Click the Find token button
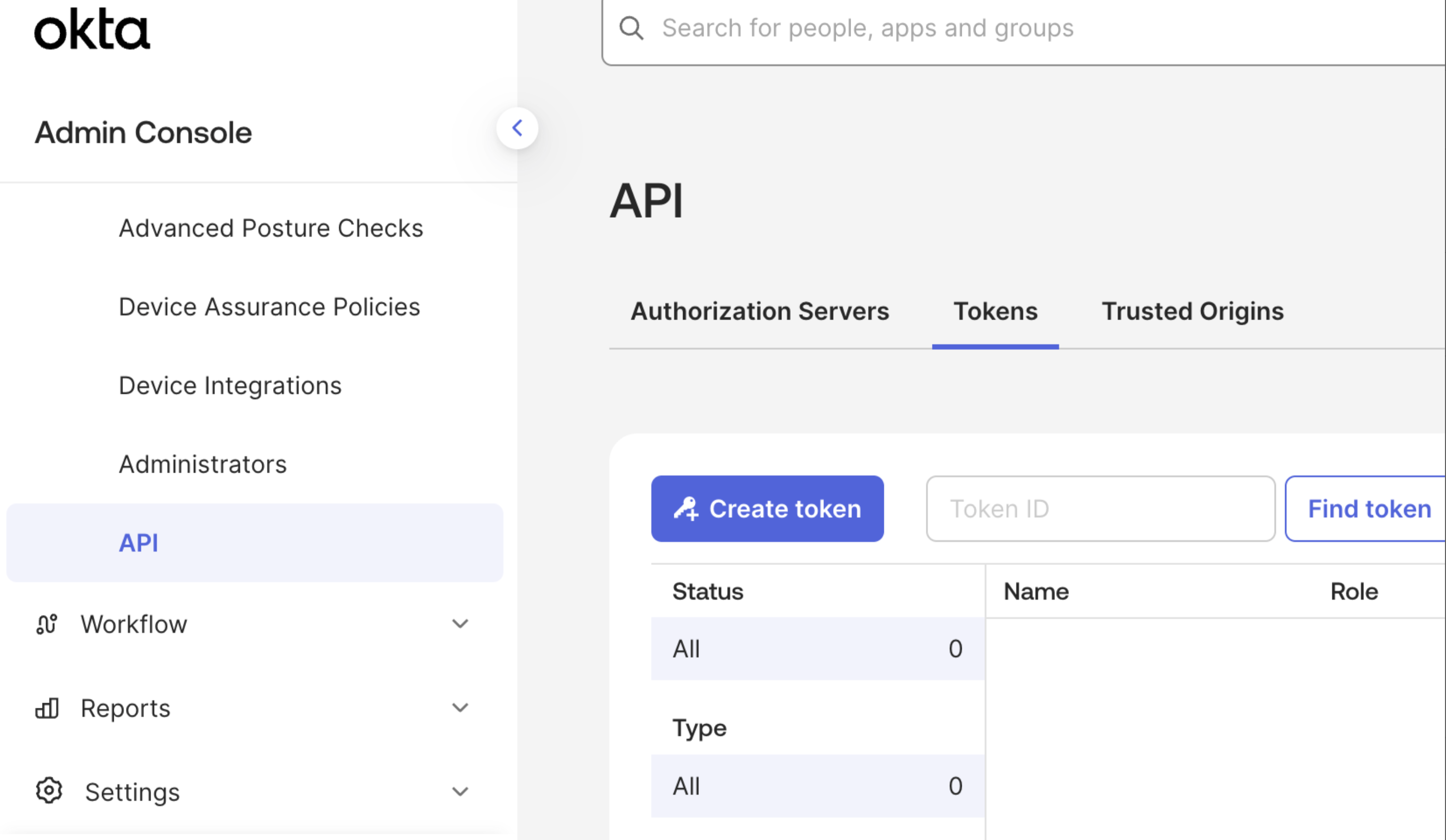Viewport: 1446px width, 840px height. (1366, 509)
